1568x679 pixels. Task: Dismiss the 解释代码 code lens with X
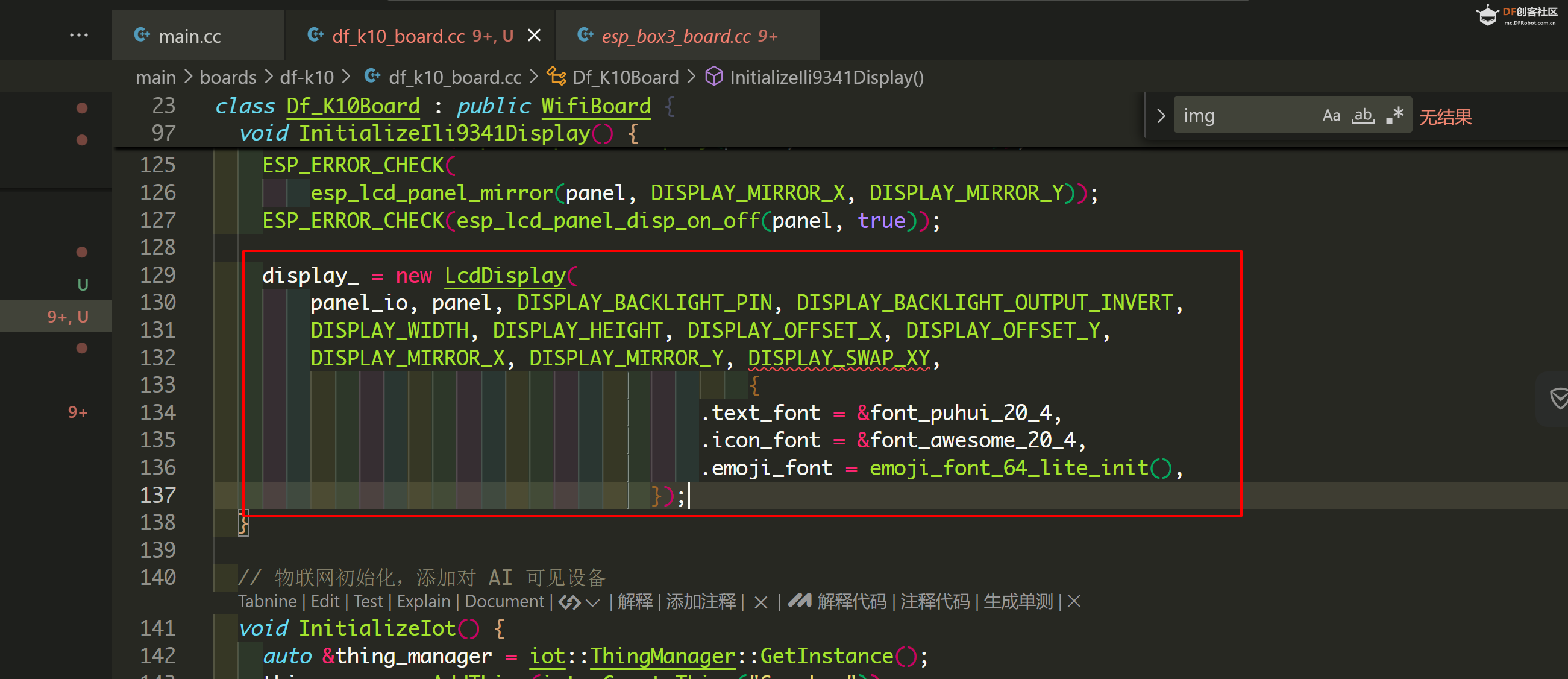1074,602
